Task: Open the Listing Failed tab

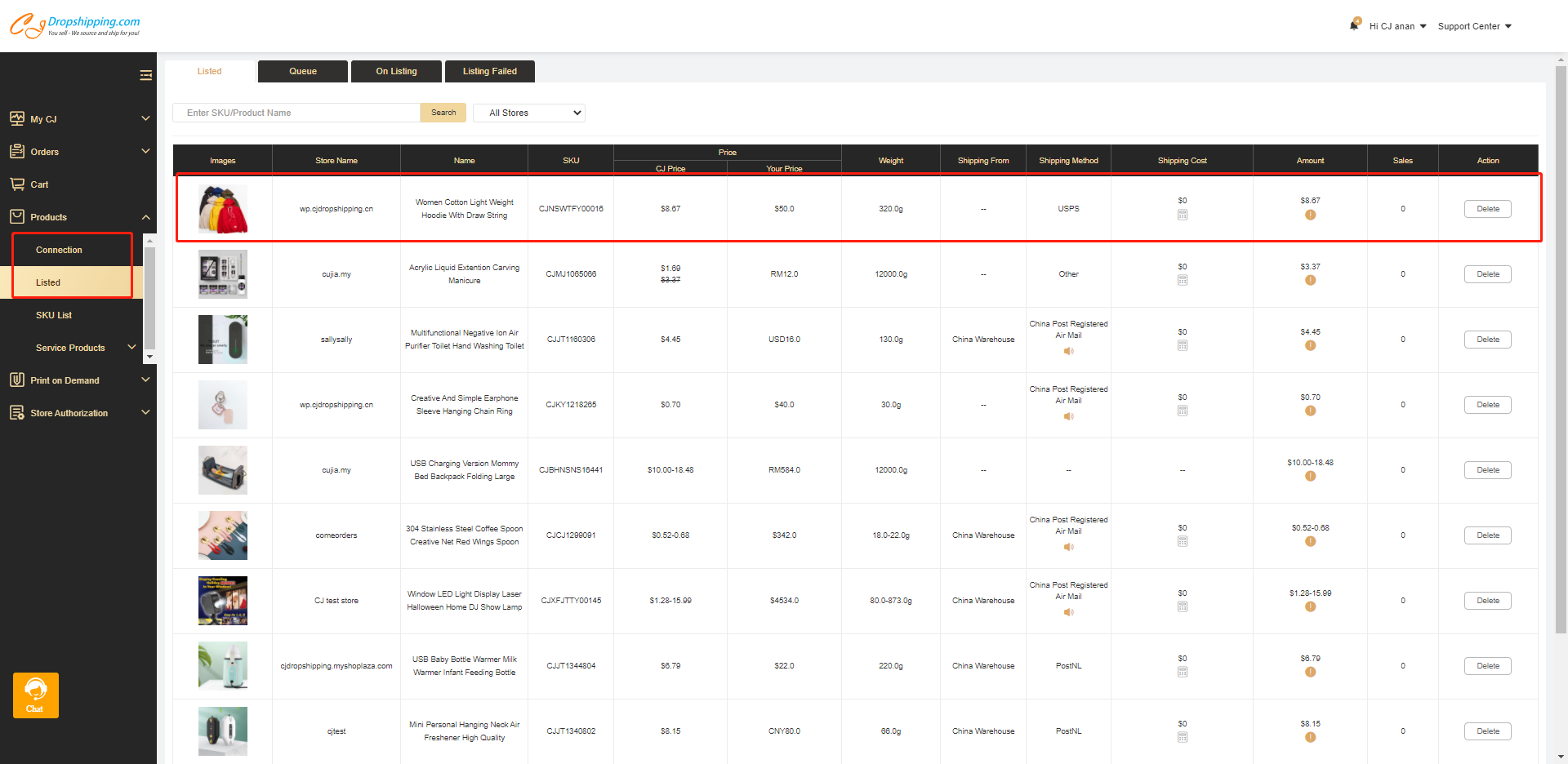Action: pos(489,72)
